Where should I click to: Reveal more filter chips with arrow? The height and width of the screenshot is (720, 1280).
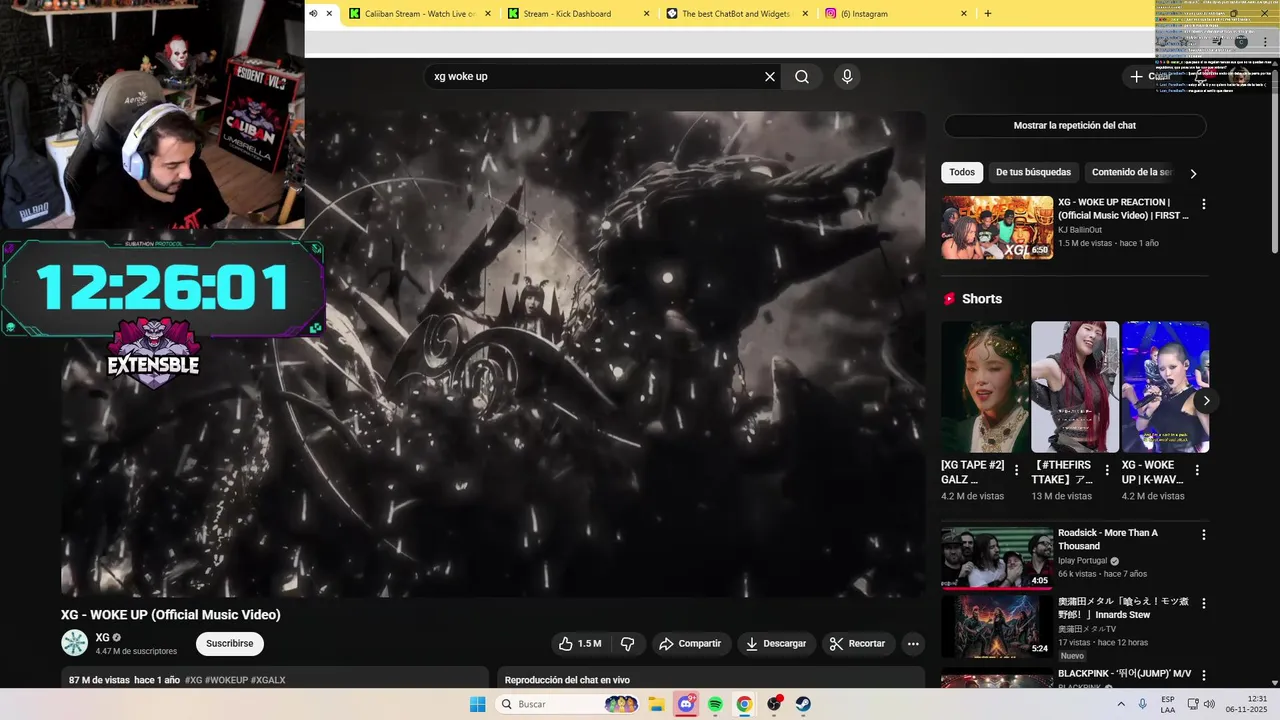(1193, 173)
